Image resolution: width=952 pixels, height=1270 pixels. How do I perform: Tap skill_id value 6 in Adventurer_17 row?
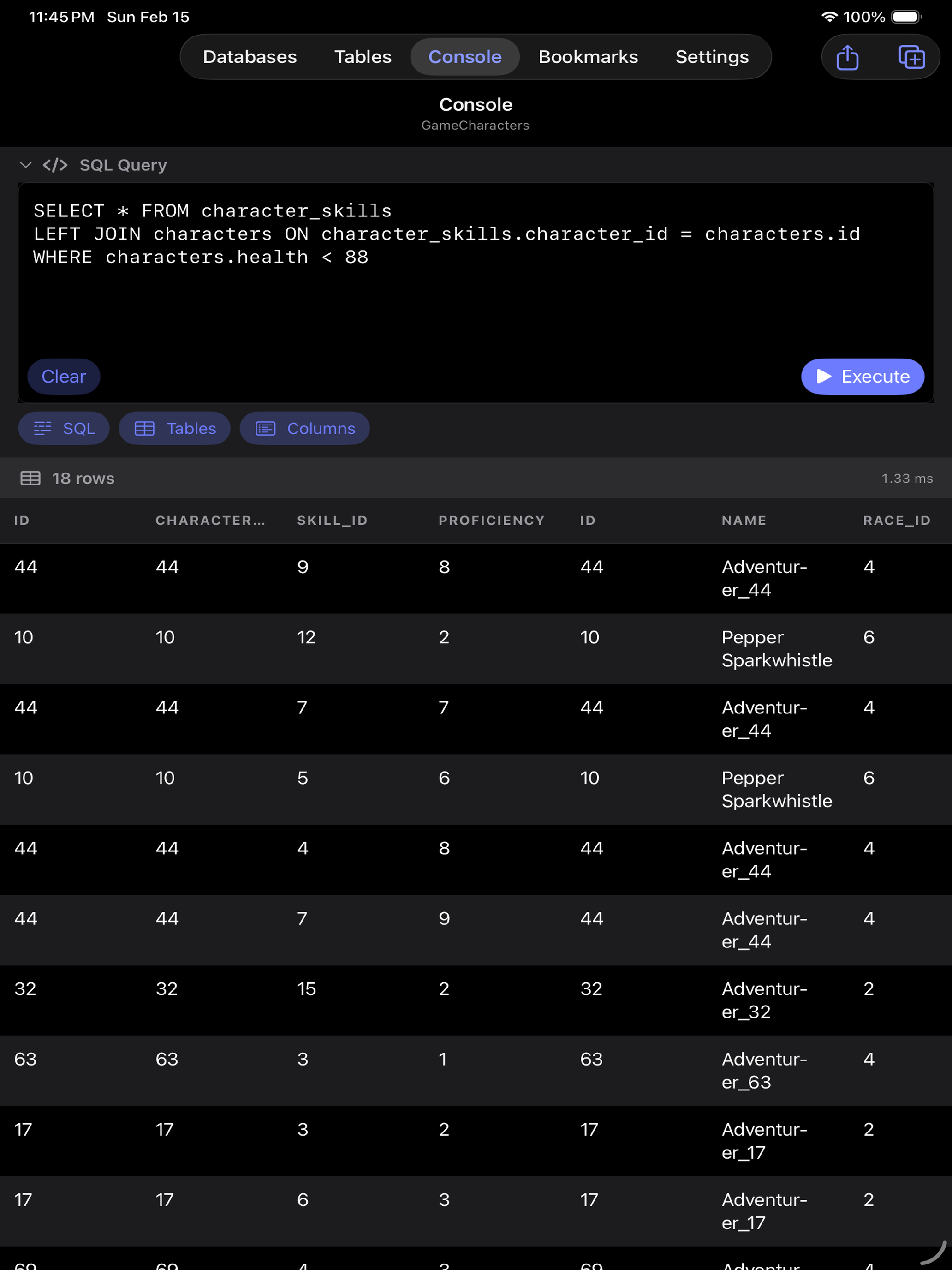303,1200
